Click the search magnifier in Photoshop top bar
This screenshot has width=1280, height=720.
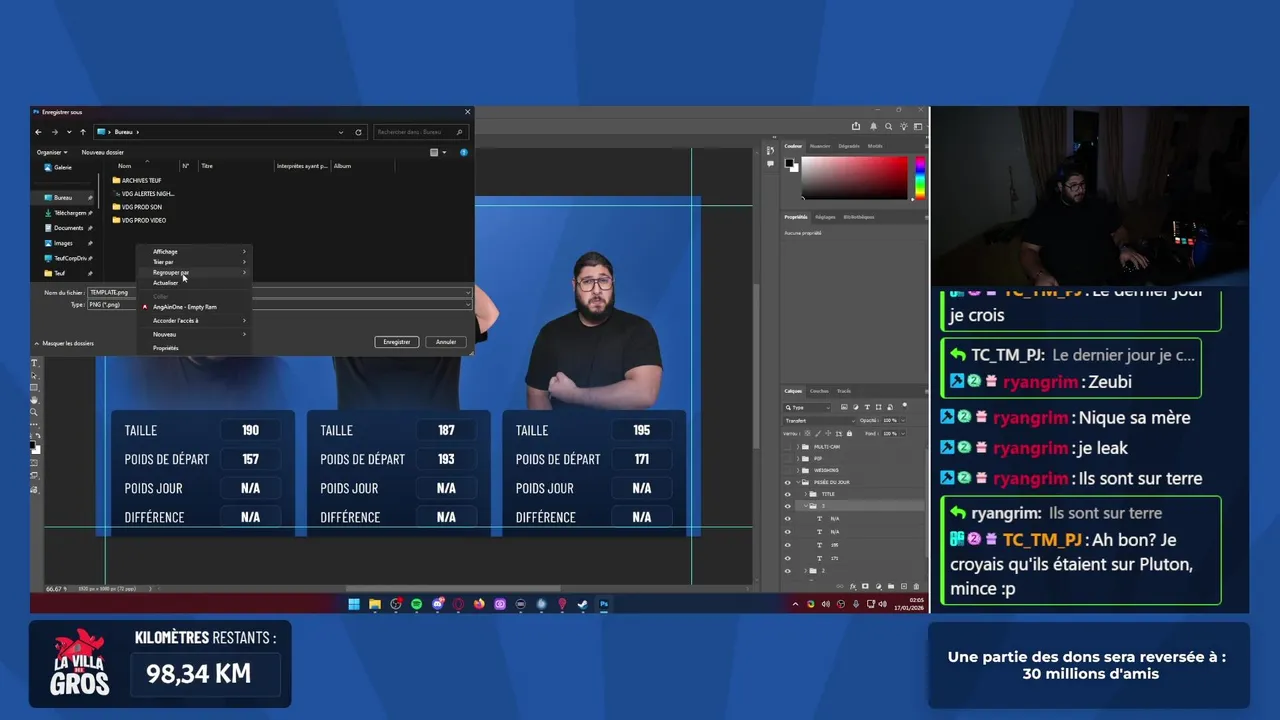pyautogui.click(x=888, y=127)
